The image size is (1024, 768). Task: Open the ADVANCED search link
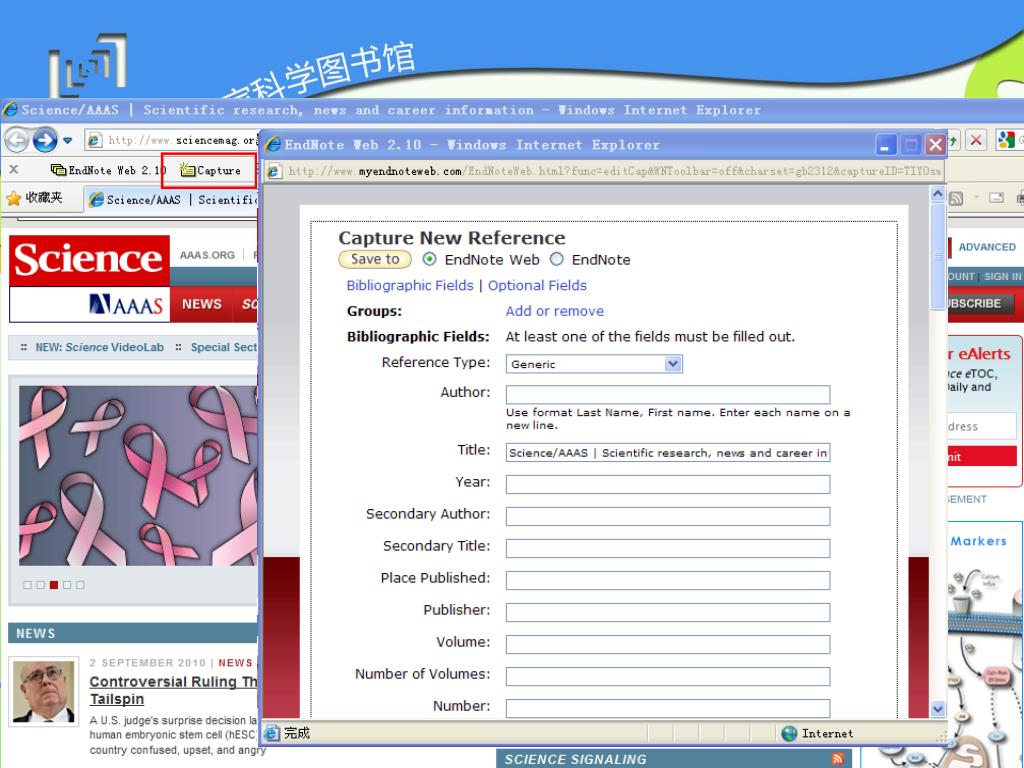pos(987,247)
